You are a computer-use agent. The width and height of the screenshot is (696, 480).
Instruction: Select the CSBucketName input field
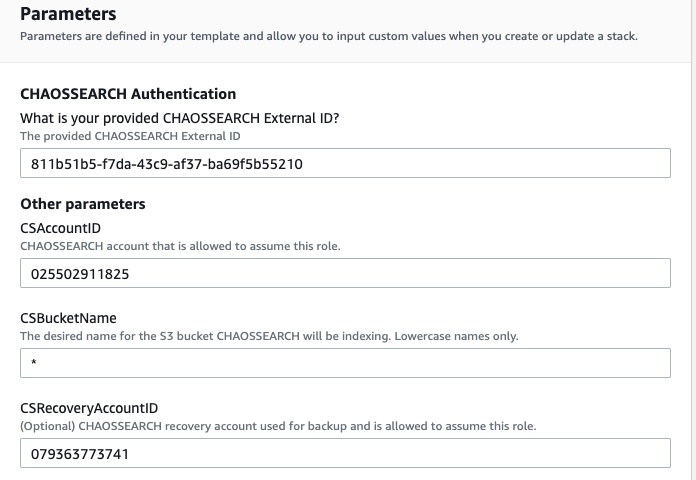point(345,363)
